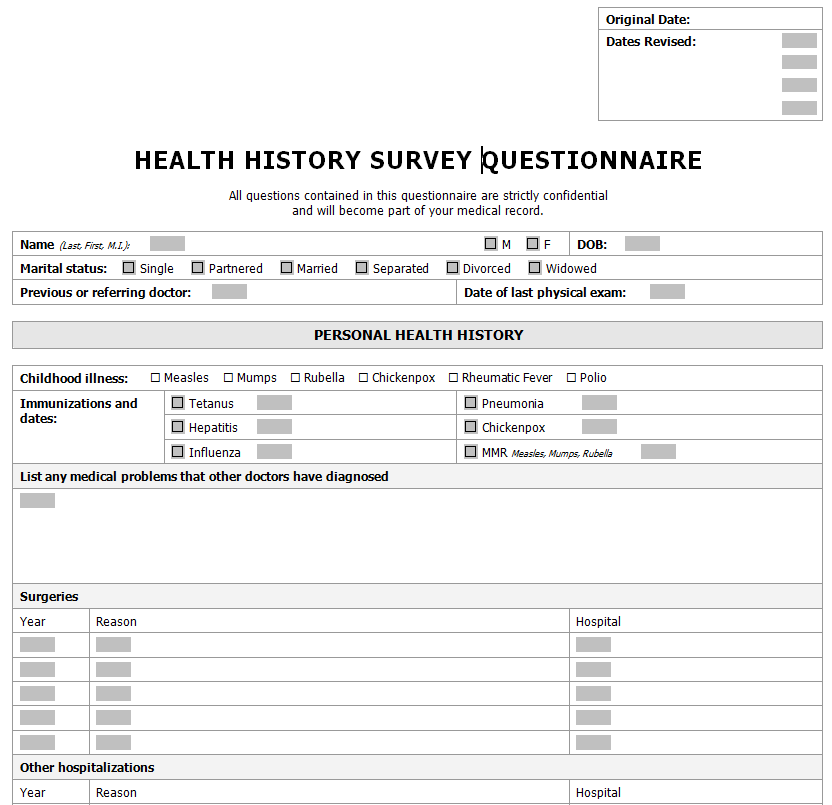Click the 'Surgeries' heading
832x805 pixels.
click(x=49, y=596)
